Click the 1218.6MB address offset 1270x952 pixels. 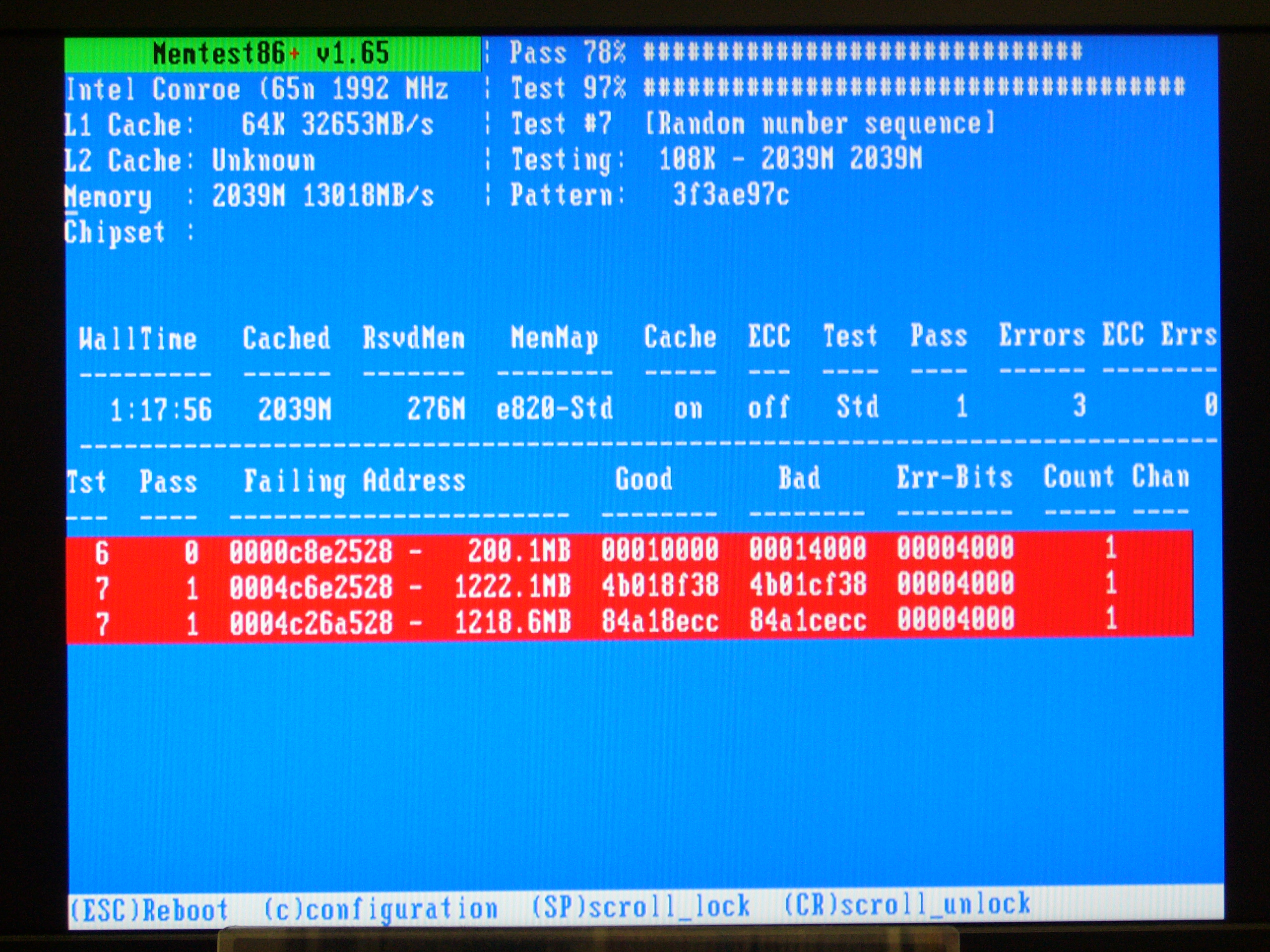click(x=512, y=622)
